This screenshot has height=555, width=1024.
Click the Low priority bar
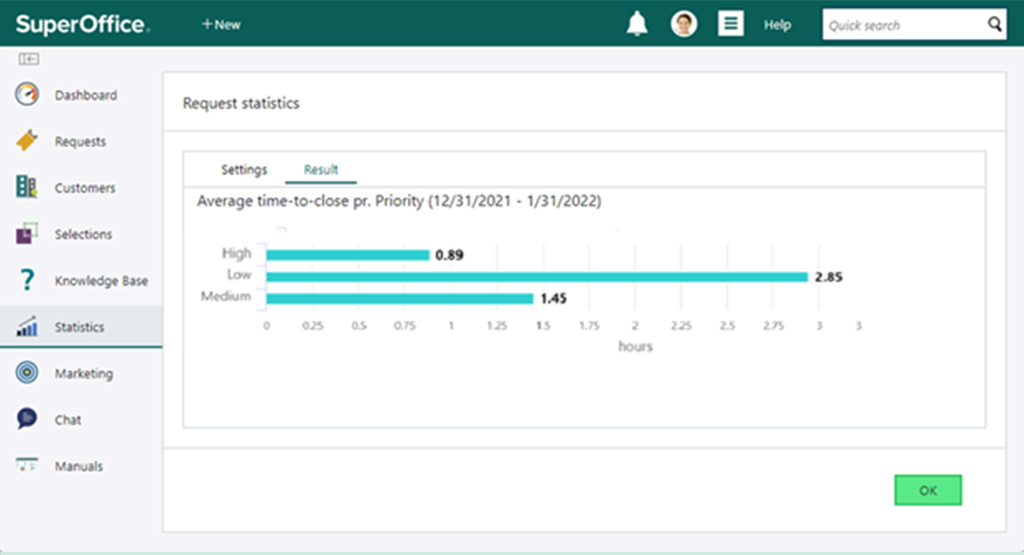[537, 277]
